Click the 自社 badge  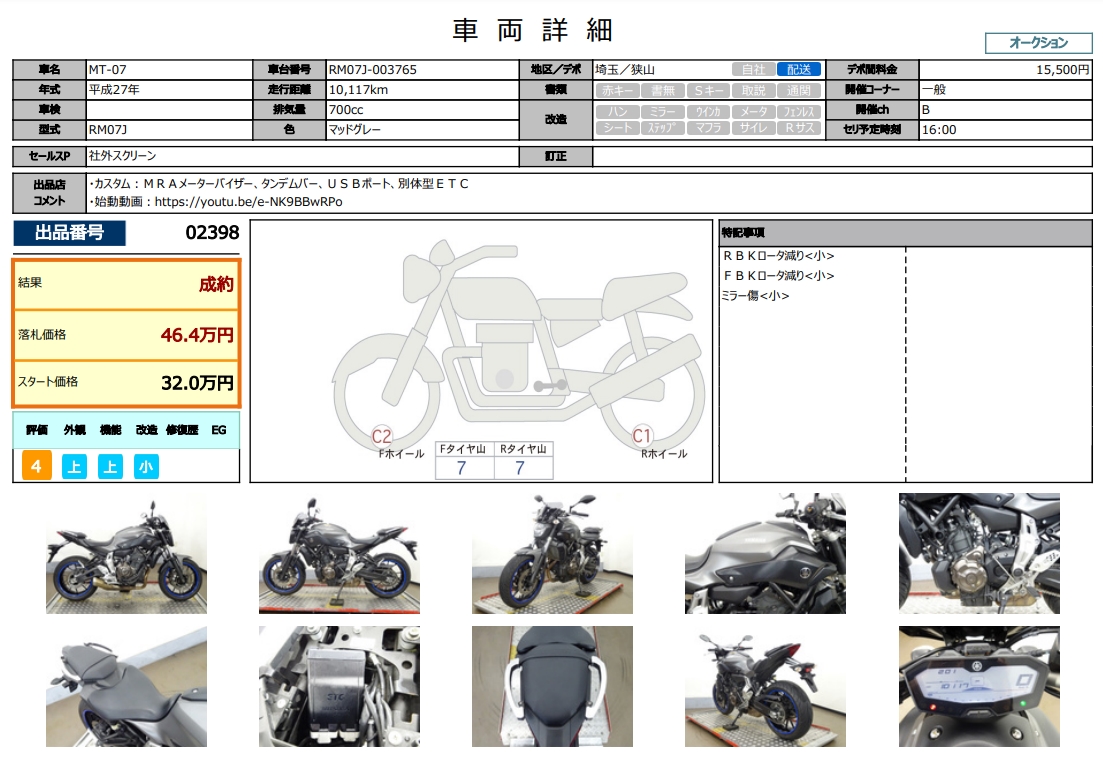coord(753,70)
